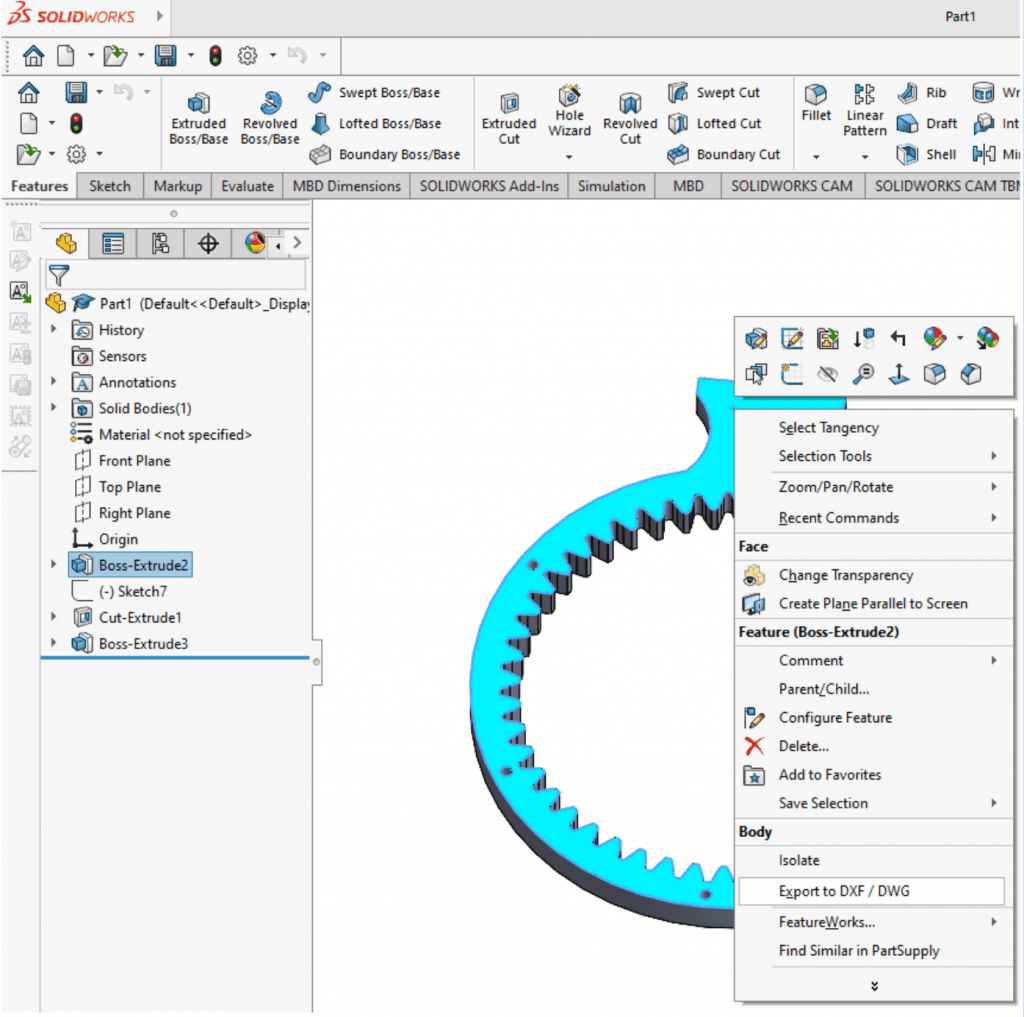
Task: Switch to the Sketch ribbon tab
Action: point(110,186)
